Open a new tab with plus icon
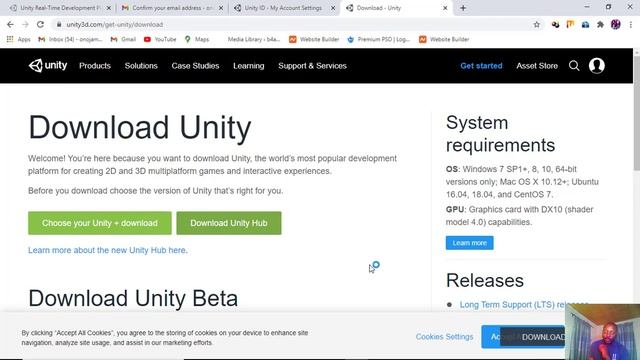The height and width of the screenshot is (360, 640). point(463,8)
